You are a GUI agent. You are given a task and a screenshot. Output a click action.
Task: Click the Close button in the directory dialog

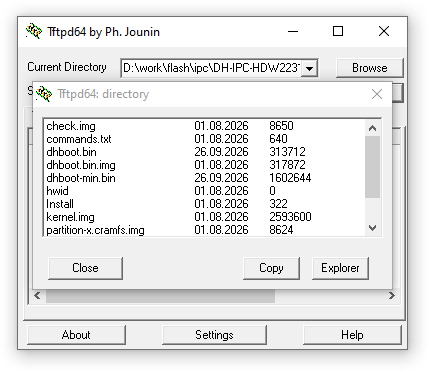pyautogui.click(x=85, y=268)
